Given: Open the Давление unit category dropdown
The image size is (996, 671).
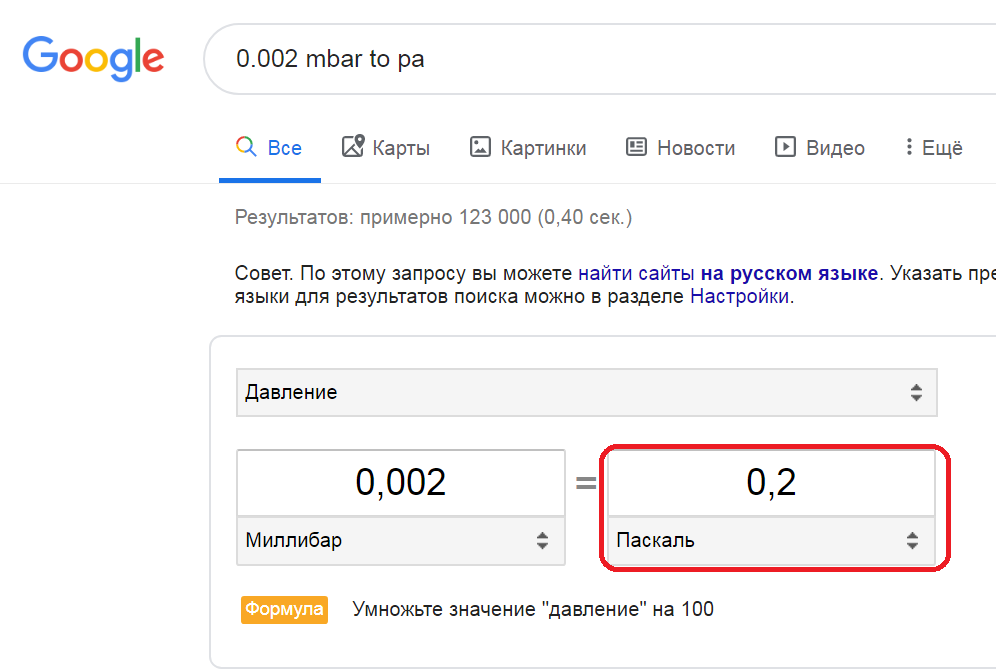Looking at the screenshot, I should (586, 393).
